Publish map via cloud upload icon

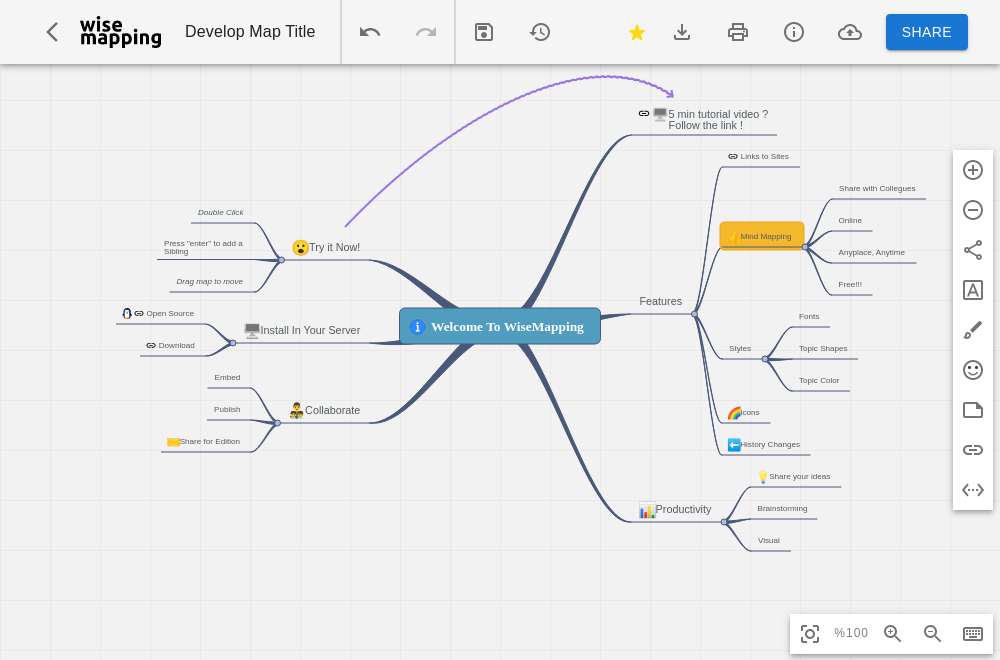click(849, 32)
